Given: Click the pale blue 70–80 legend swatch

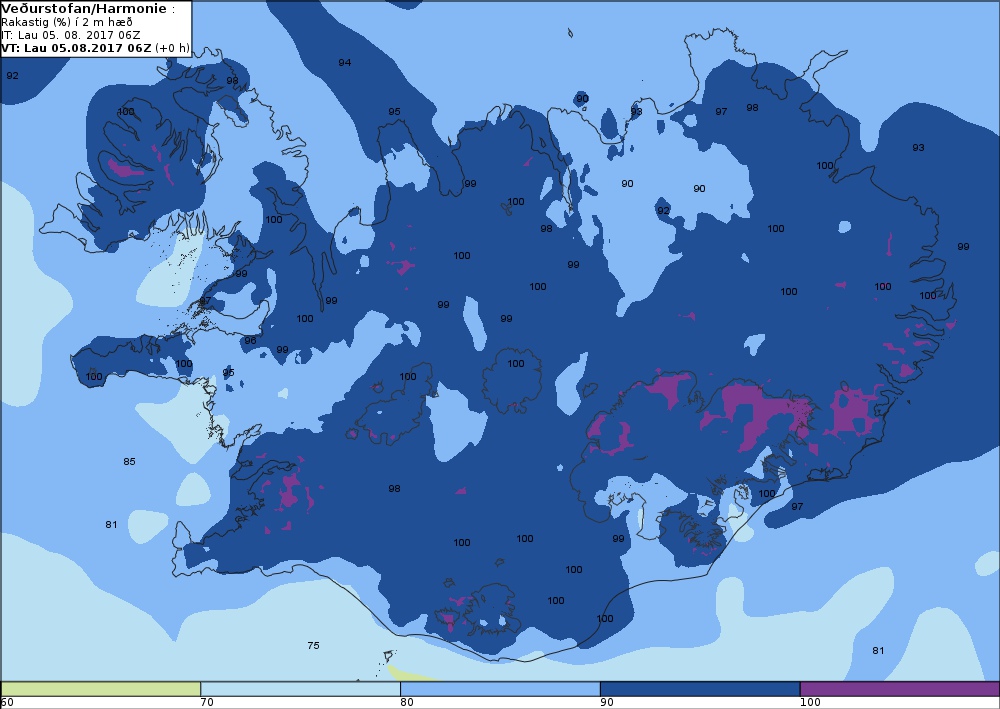Looking at the screenshot, I should point(300,689).
